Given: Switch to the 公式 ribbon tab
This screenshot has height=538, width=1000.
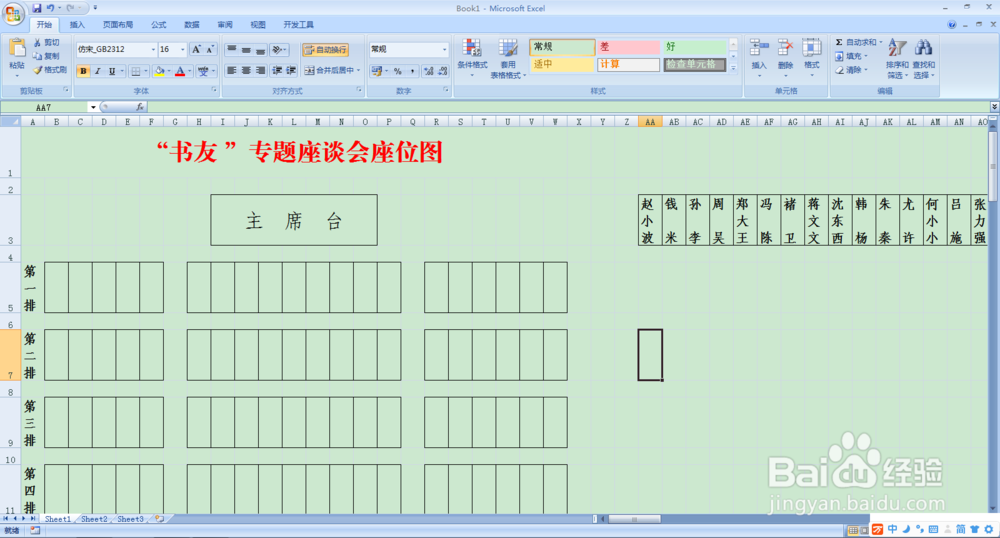Looking at the screenshot, I should click(158, 25).
